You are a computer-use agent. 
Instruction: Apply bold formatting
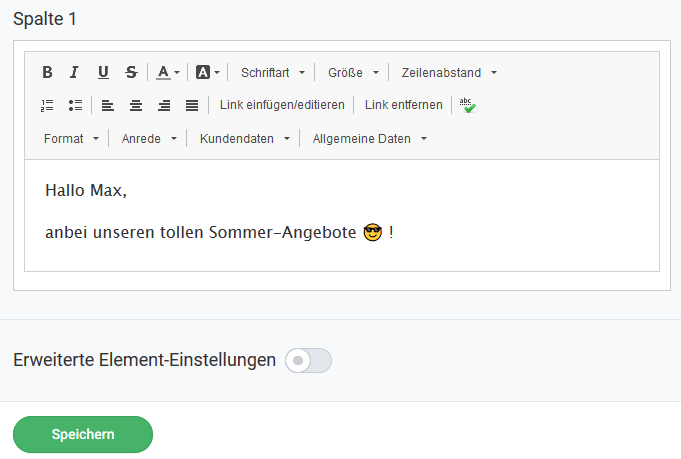coord(47,72)
